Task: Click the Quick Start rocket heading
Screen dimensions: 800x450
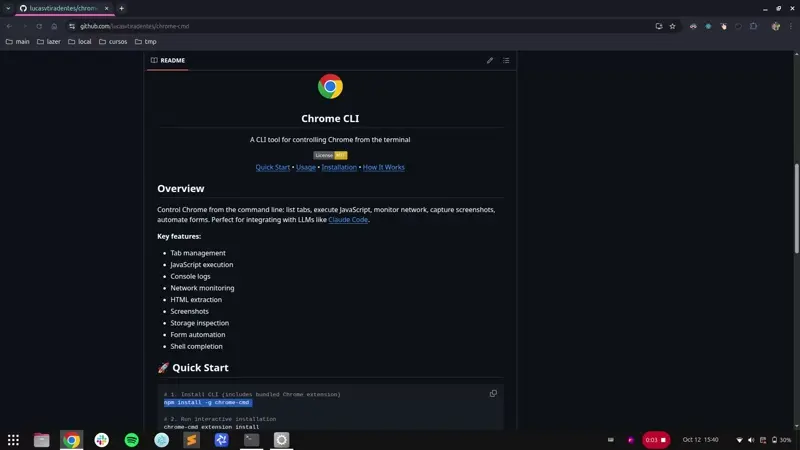Action: [x=193, y=367]
